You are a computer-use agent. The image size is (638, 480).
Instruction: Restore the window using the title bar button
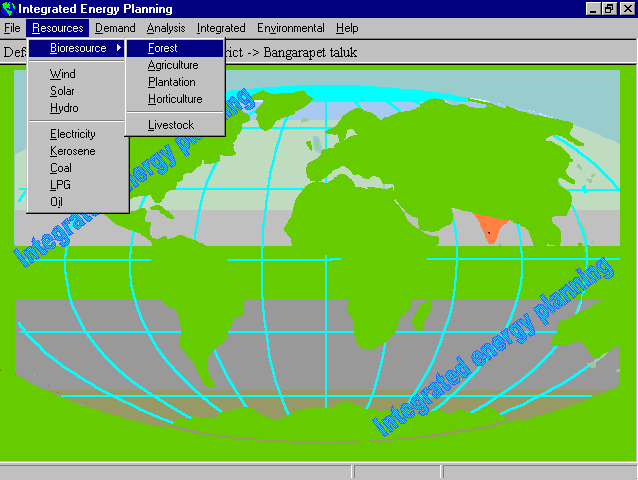609,9
